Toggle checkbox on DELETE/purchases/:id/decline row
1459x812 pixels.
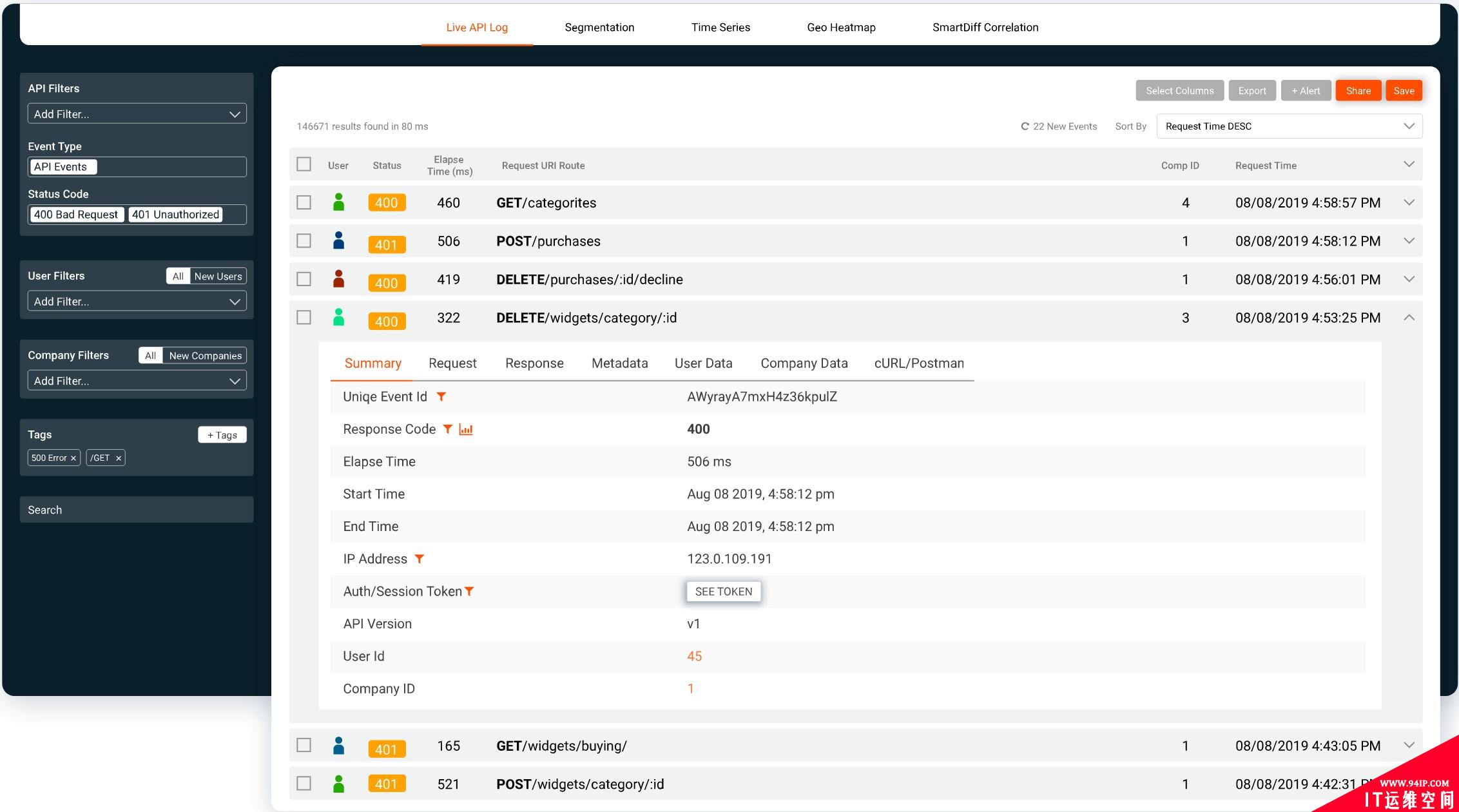point(305,280)
